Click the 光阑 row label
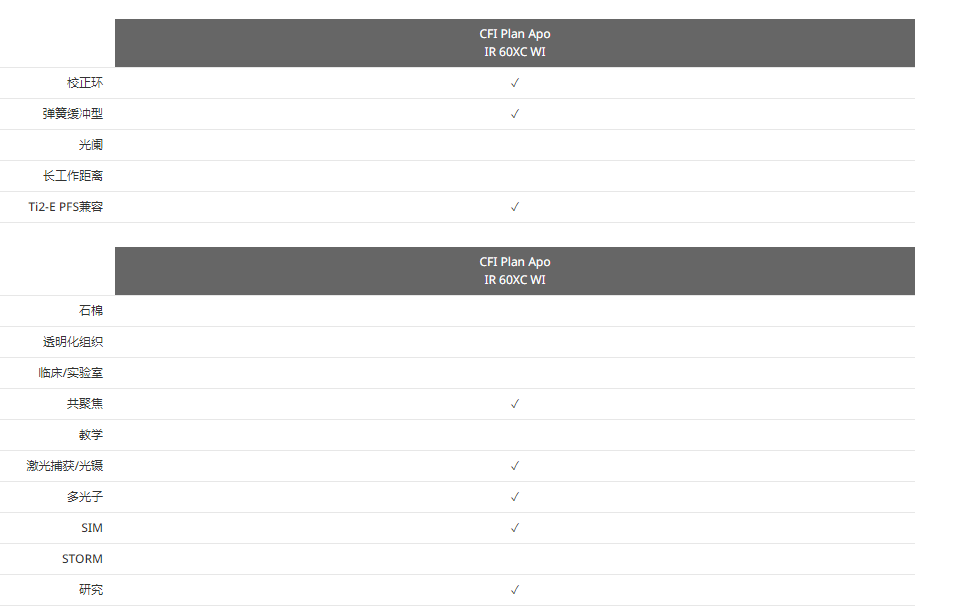The width and height of the screenshot is (960, 609). click(x=91, y=145)
